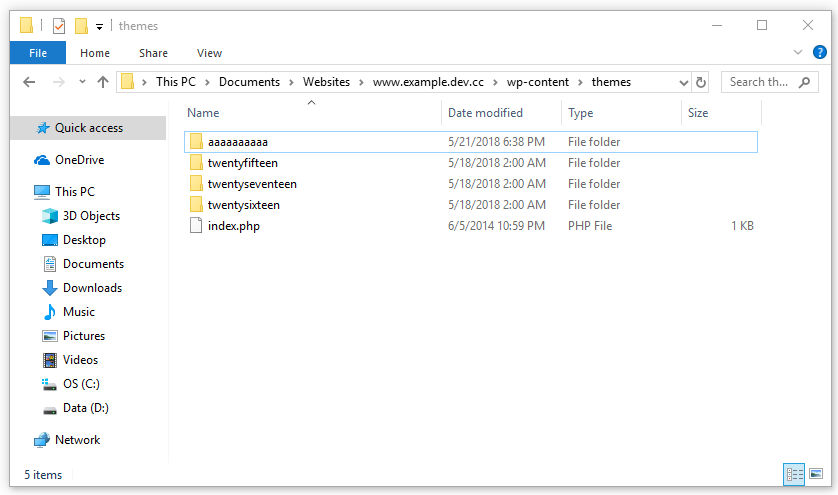Refresh the themes folder view
This screenshot has width=838, height=495.
(701, 82)
